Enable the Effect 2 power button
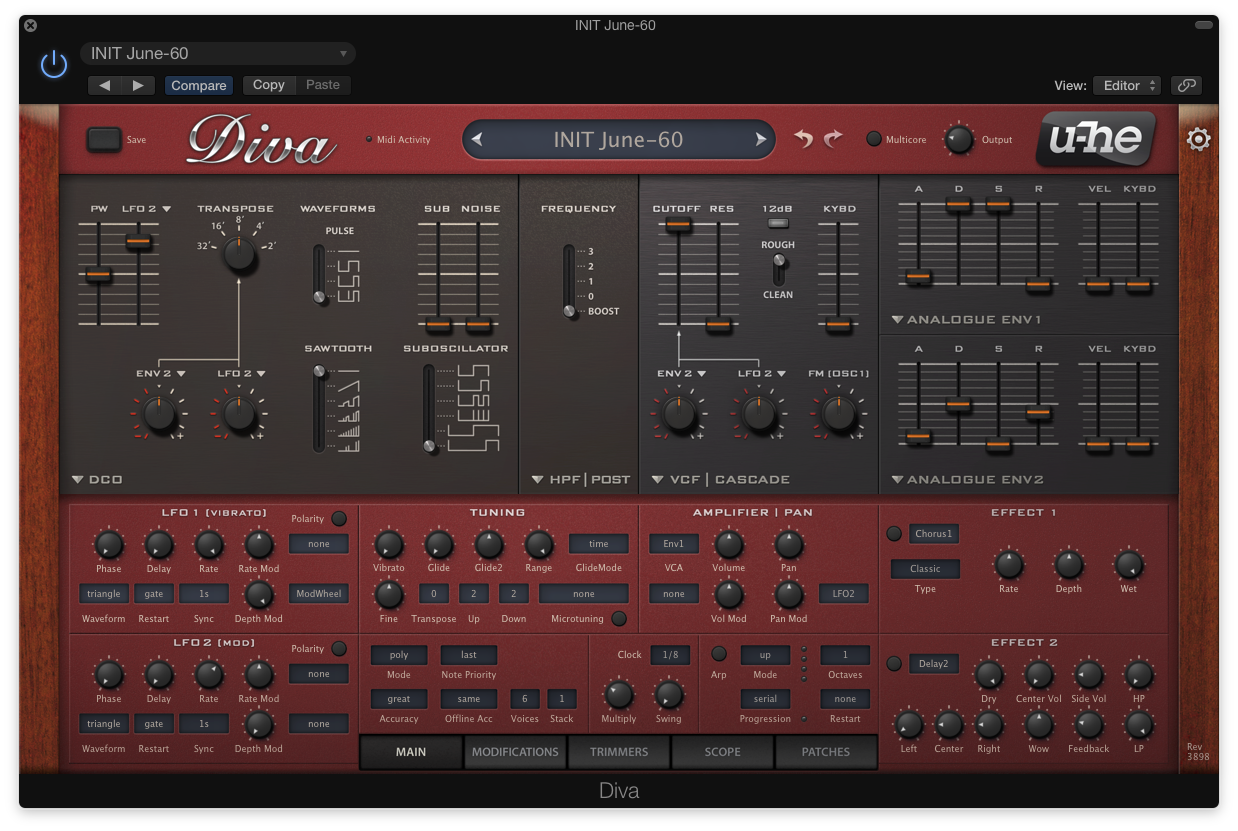This screenshot has width=1238, height=831. pyautogui.click(x=894, y=664)
